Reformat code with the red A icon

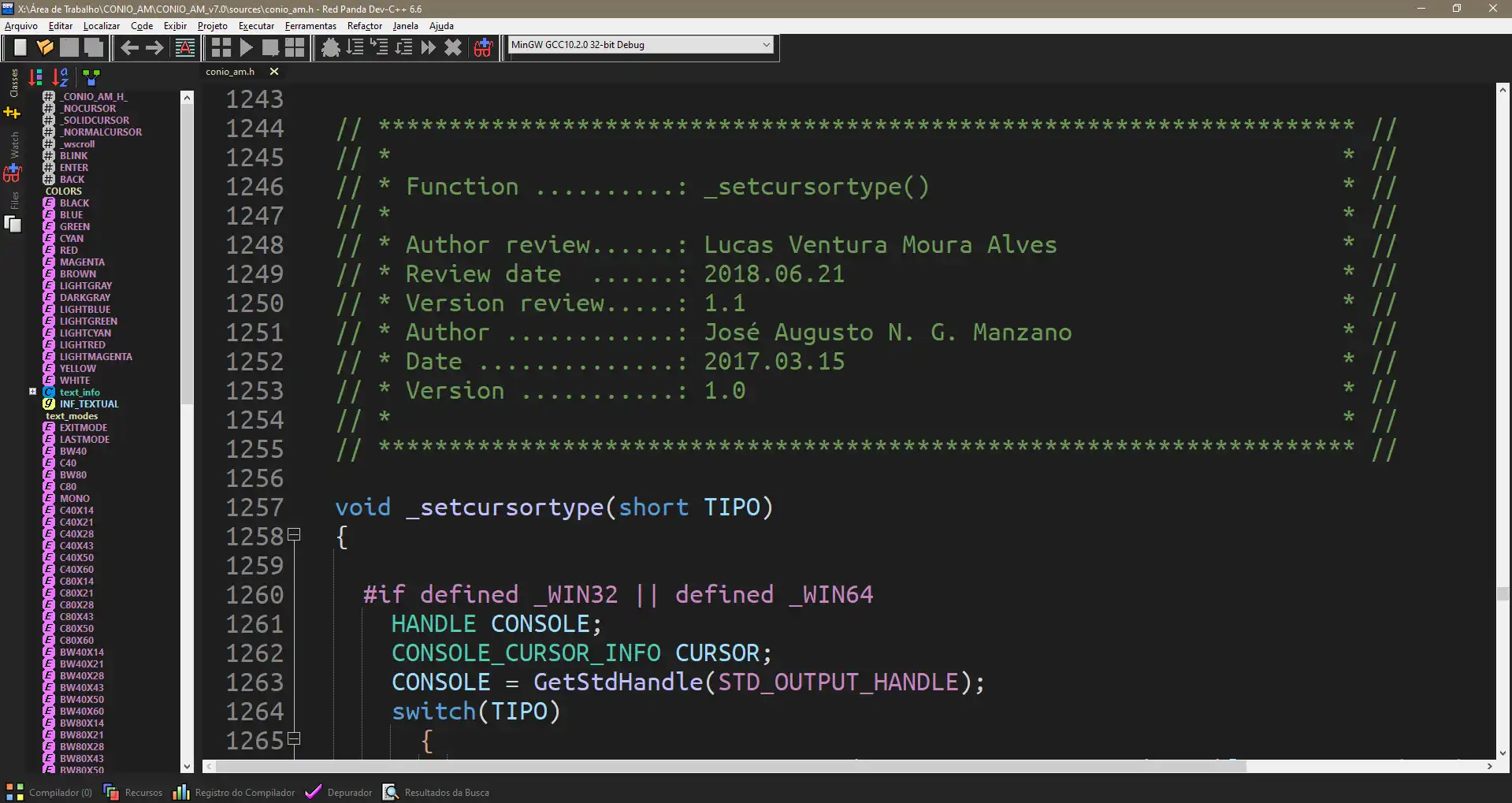[x=185, y=48]
